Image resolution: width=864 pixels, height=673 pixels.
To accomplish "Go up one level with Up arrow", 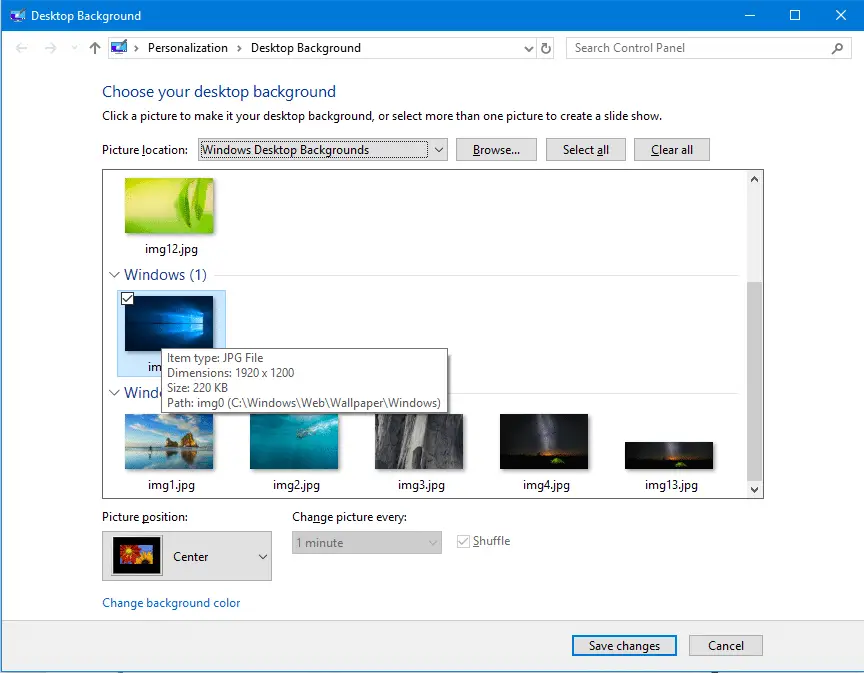I will pos(95,49).
